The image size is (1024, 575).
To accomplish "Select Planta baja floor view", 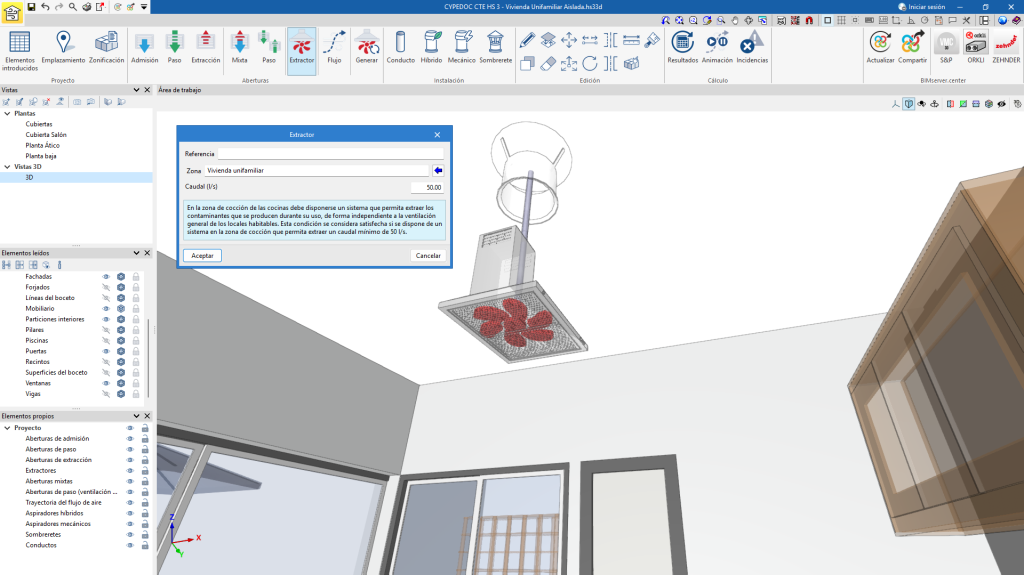I will click(40, 156).
